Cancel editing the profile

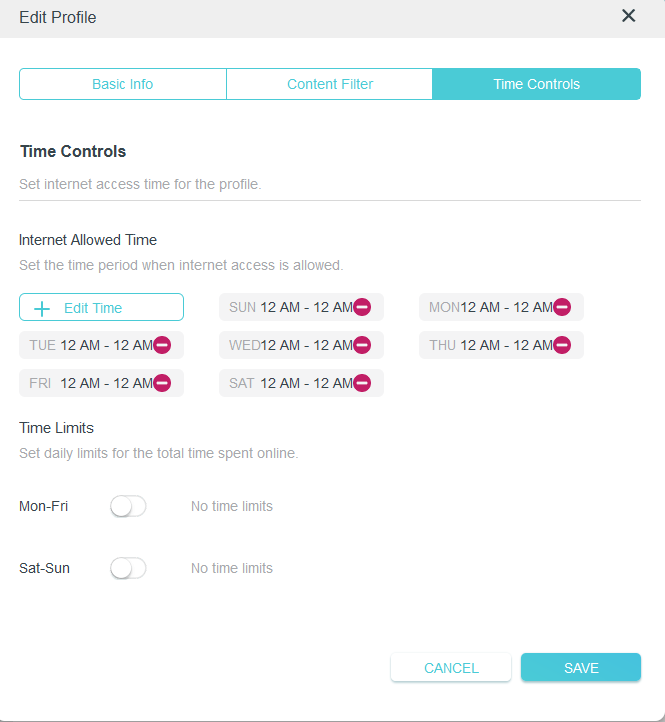point(451,667)
